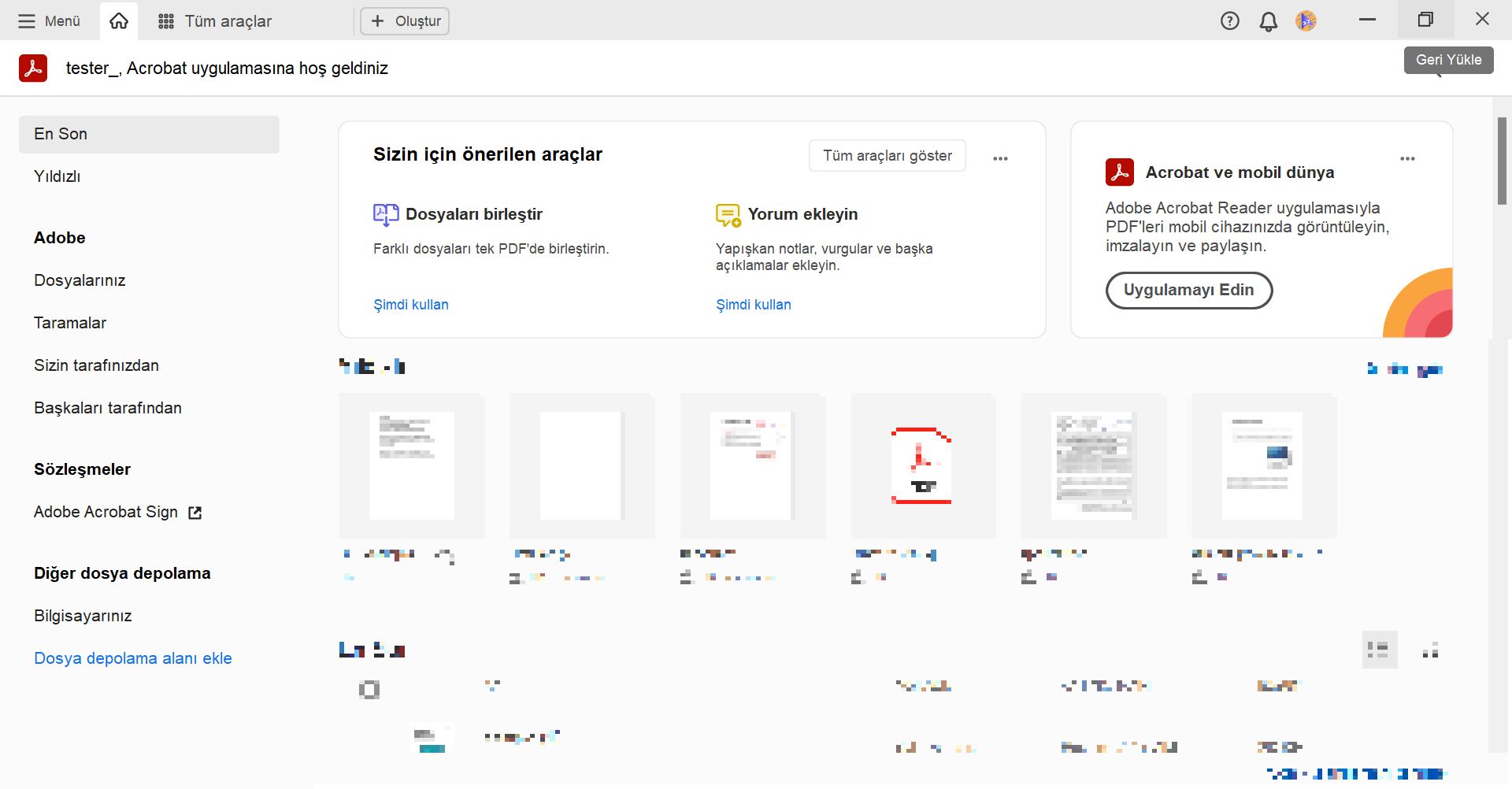Image resolution: width=1512 pixels, height=789 pixels.
Task: Restore the window with Geri Yükle button
Action: [1425, 20]
